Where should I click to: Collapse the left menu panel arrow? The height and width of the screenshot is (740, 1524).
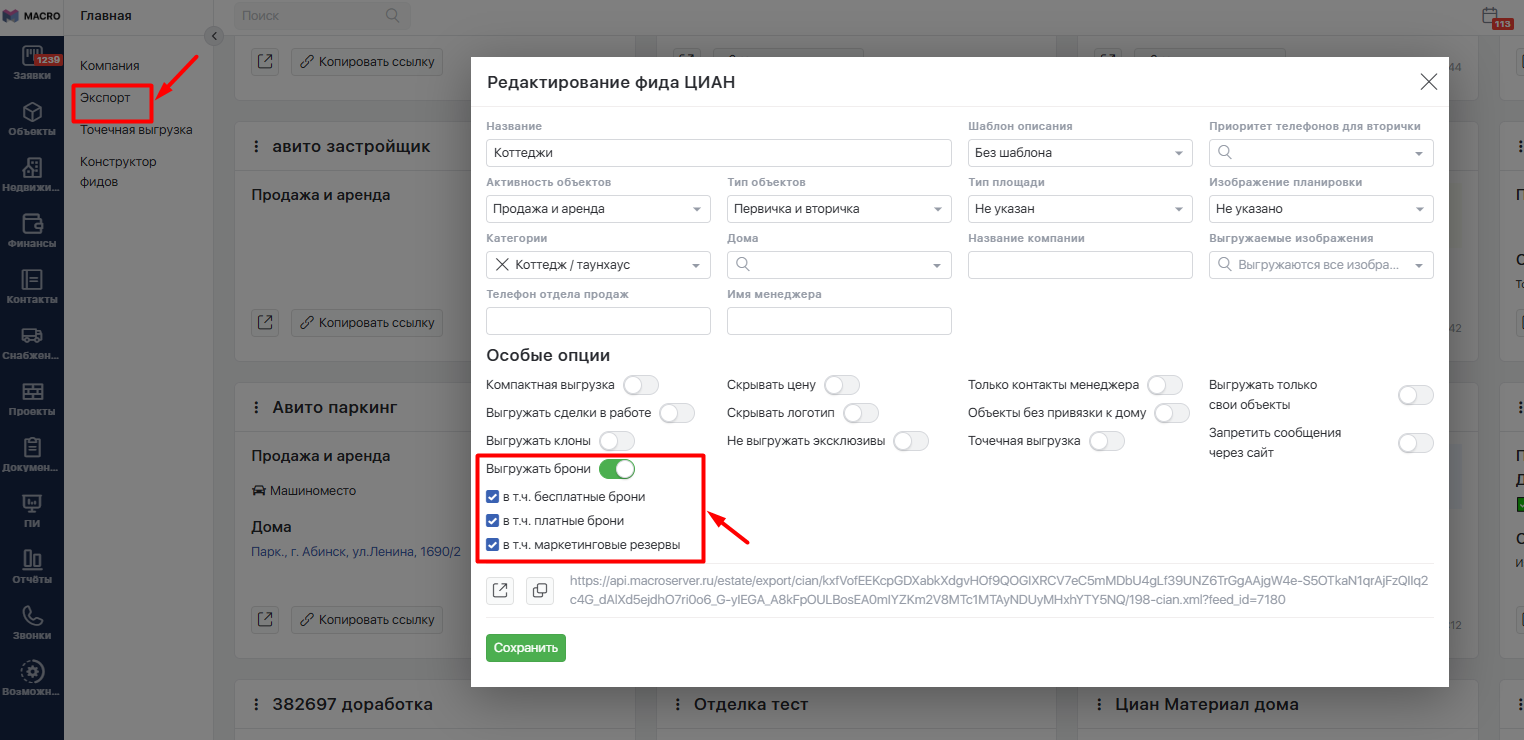[214, 36]
